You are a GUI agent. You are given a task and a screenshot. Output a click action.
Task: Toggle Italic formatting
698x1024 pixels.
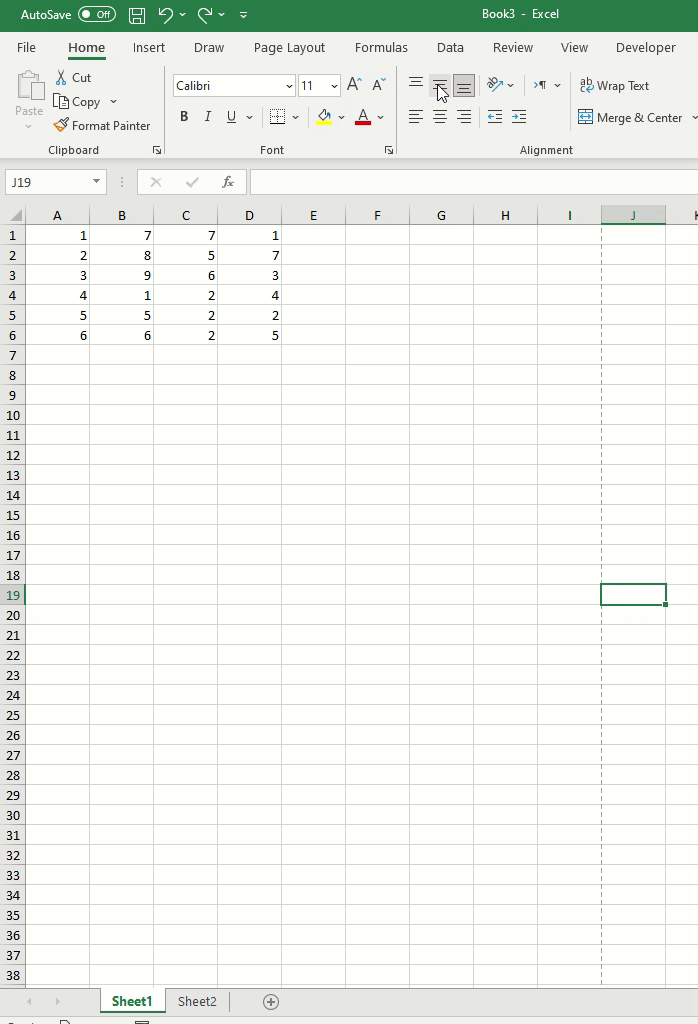click(208, 116)
